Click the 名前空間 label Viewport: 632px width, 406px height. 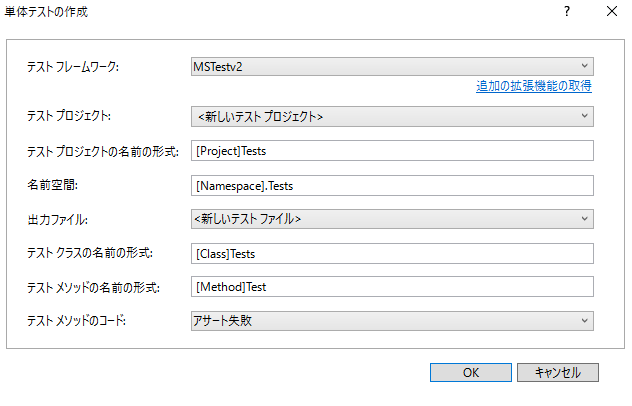click(52, 185)
